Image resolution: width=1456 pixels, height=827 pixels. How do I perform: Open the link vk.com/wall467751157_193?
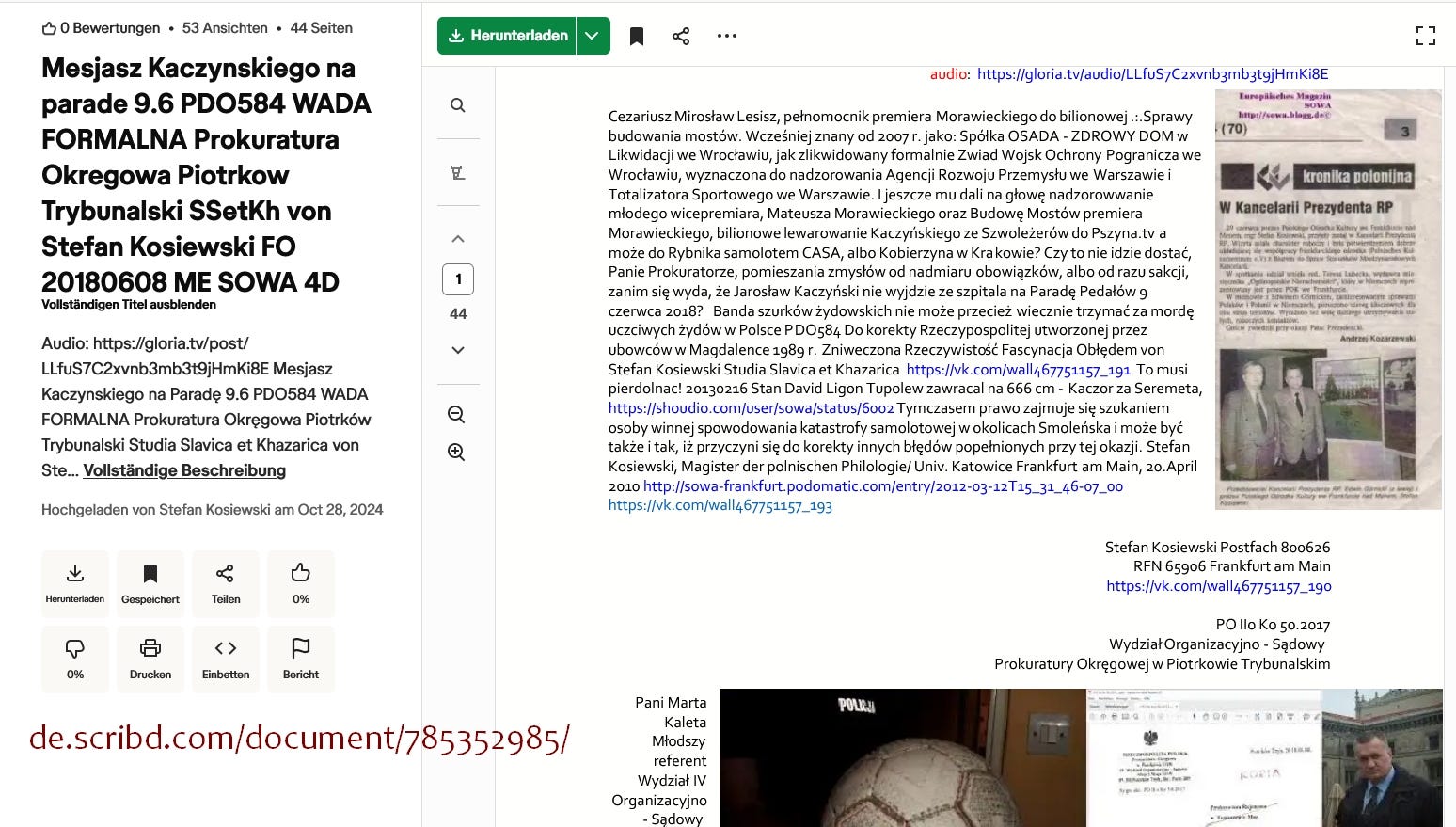(720, 506)
